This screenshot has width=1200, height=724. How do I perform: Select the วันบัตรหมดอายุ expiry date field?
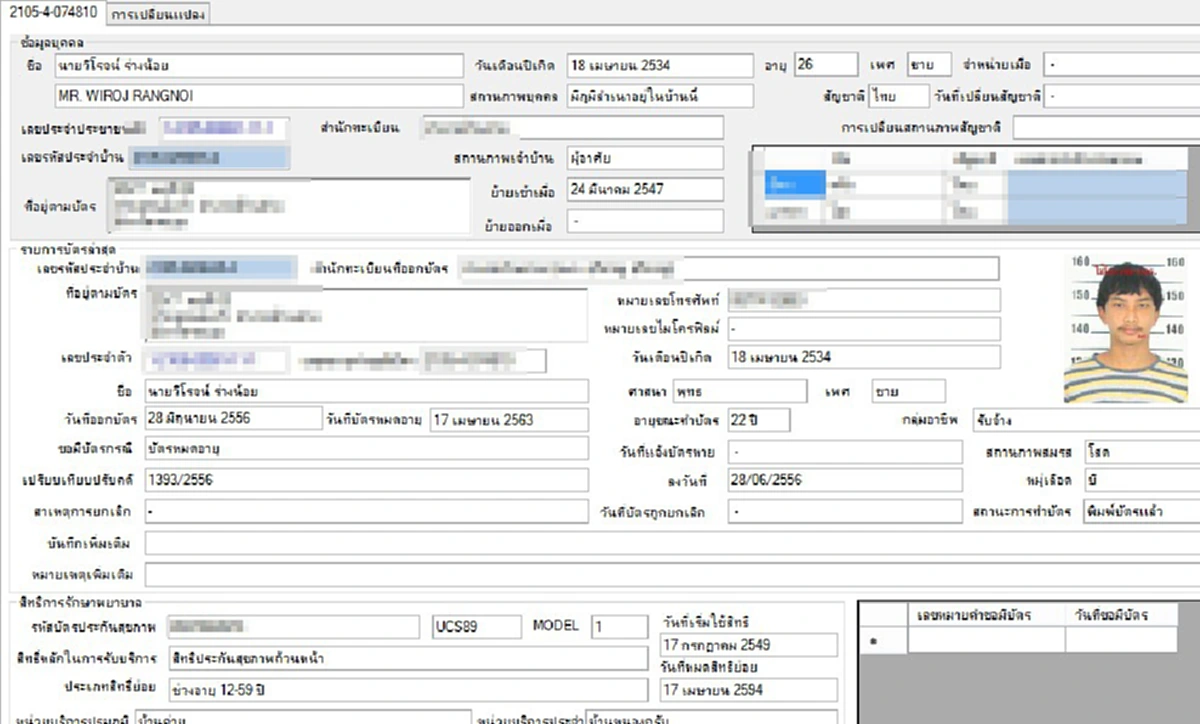[508, 420]
